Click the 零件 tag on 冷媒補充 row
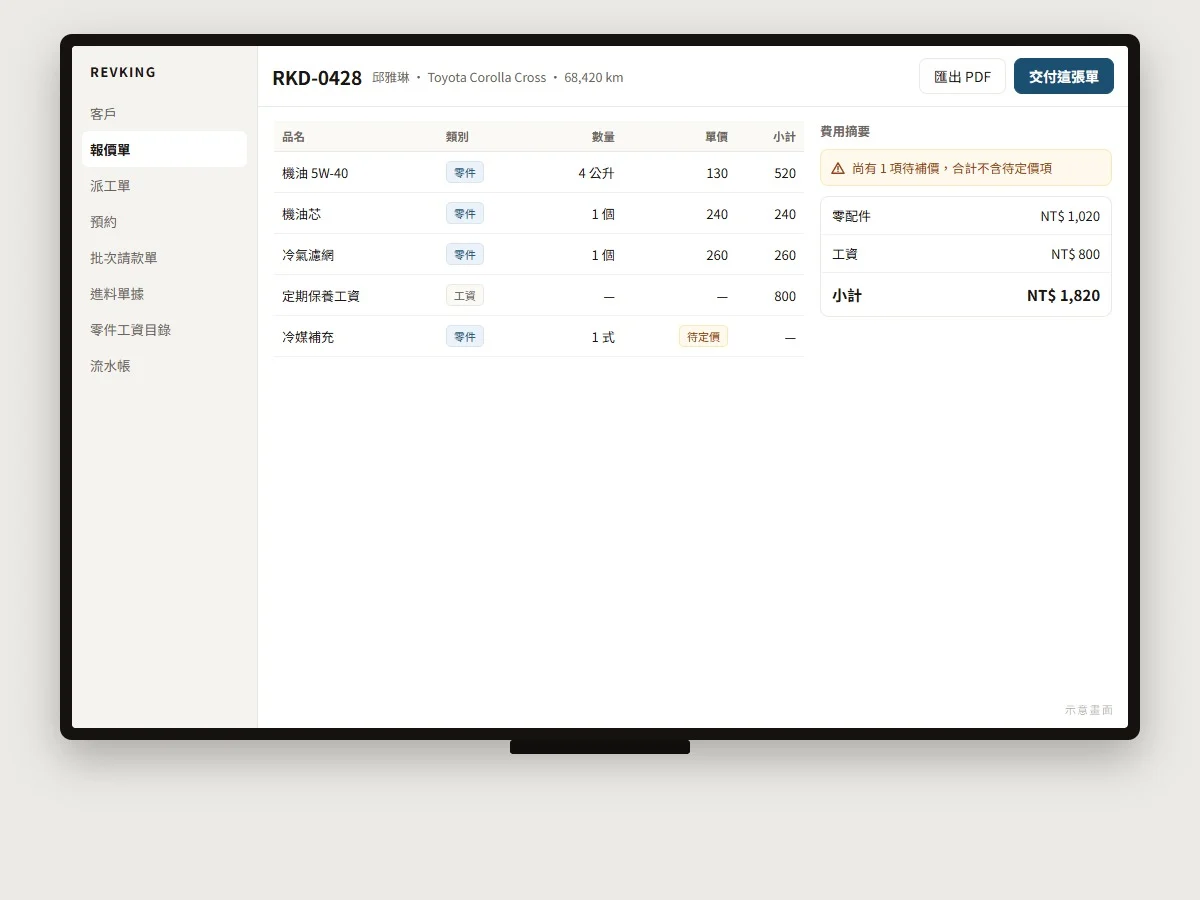 click(465, 337)
